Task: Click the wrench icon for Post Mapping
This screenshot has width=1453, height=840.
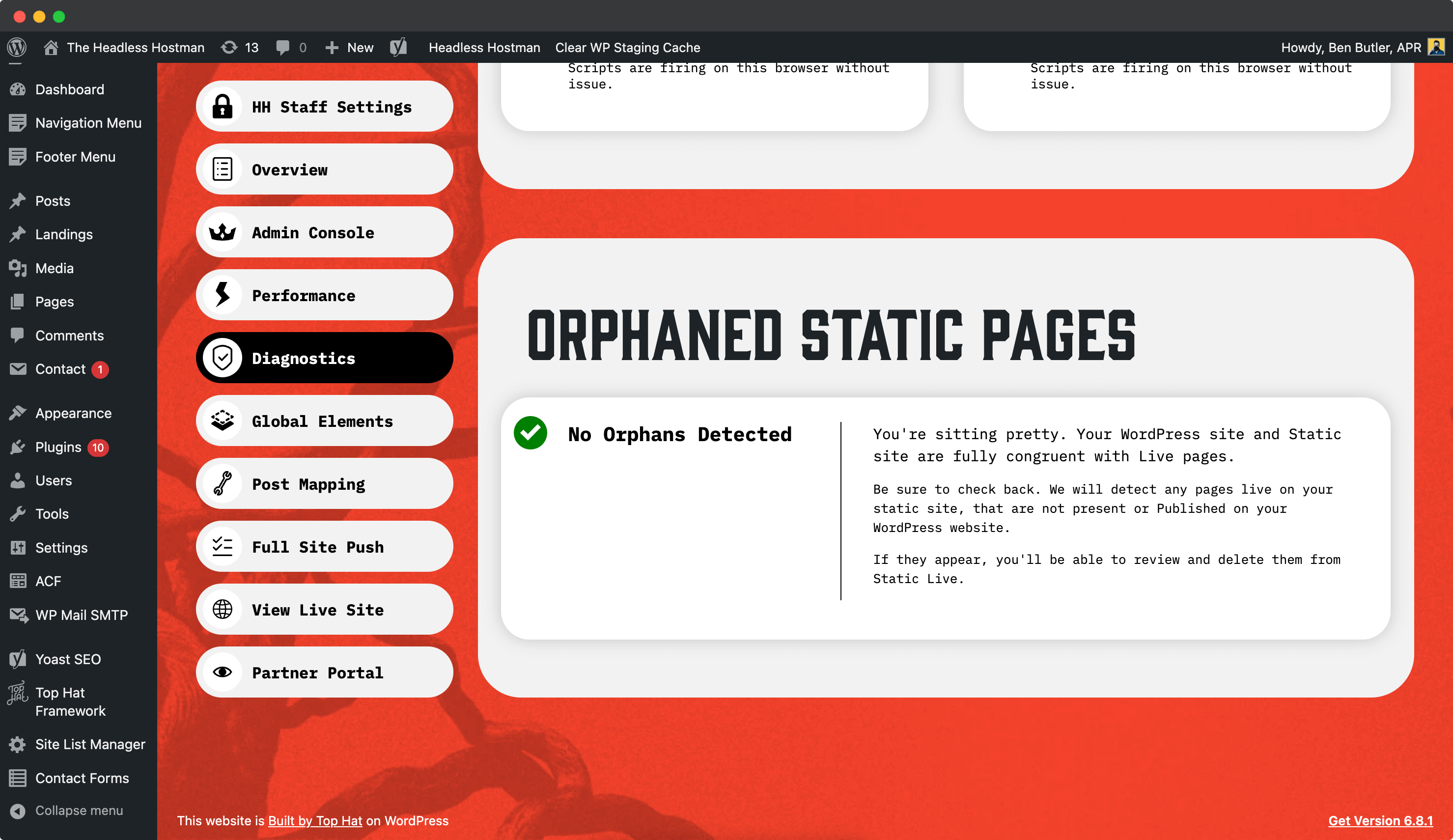Action: (222, 484)
